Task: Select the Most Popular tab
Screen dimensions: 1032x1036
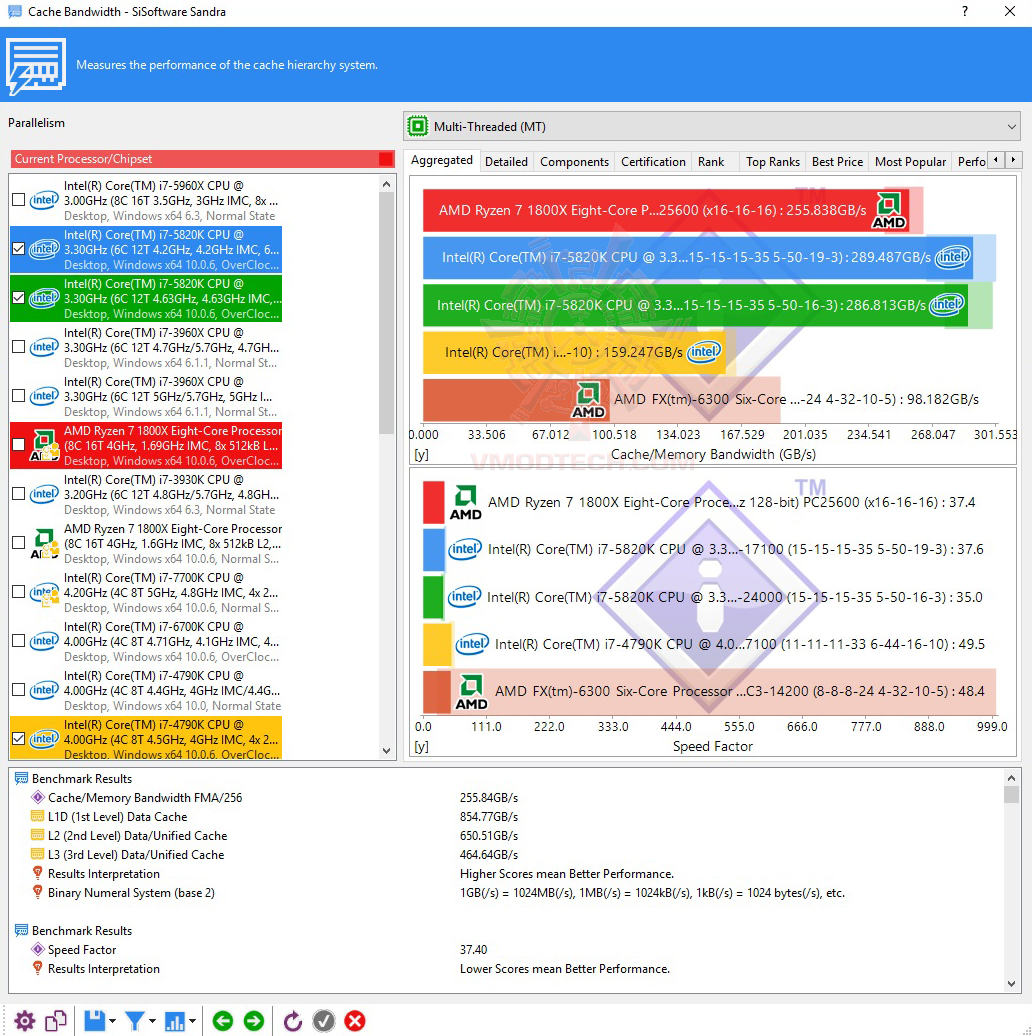Action: [x=910, y=162]
